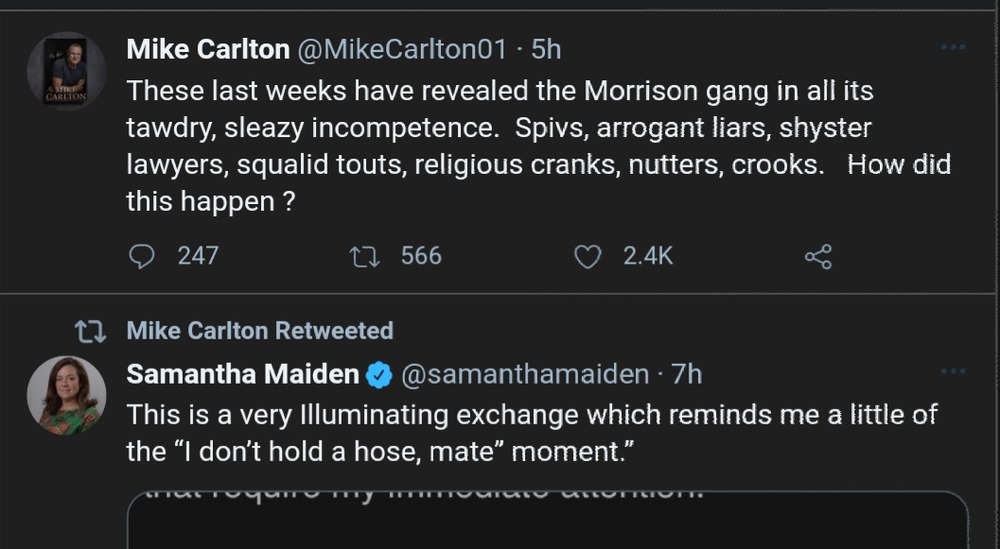This screenshot has width=1000, height=549.
Task: Click the reply icon on Mike Carlton's tweet
Action: pyautogui.click(x=143, y=257)
